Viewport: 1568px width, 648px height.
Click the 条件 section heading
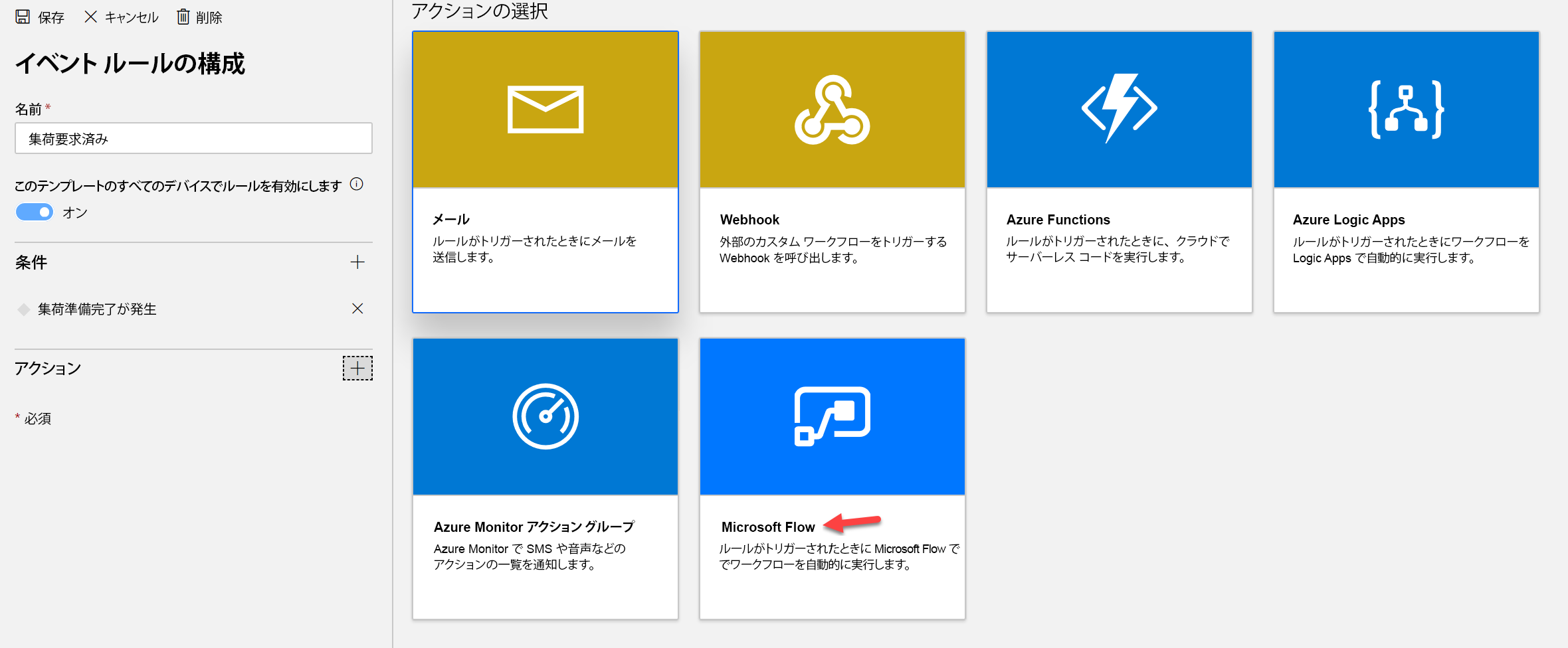[x=31, y=262]
